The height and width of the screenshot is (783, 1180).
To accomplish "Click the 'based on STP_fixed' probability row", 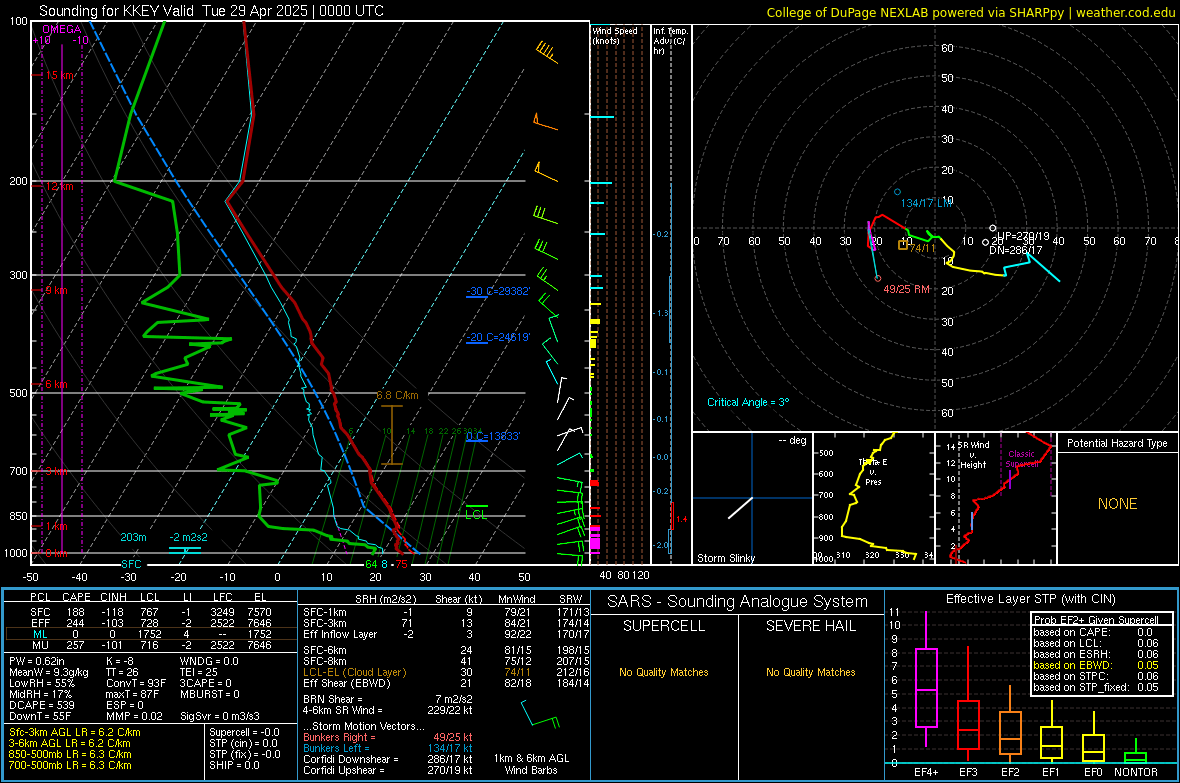I will pyautogui.click(x=1096, y=687).
